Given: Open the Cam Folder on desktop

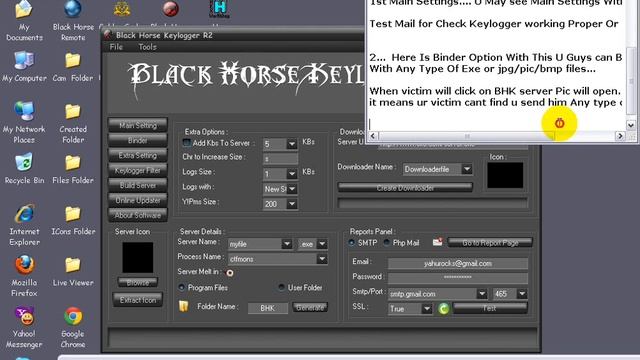Looking at the screenshot, I should [x=73, y=67].
